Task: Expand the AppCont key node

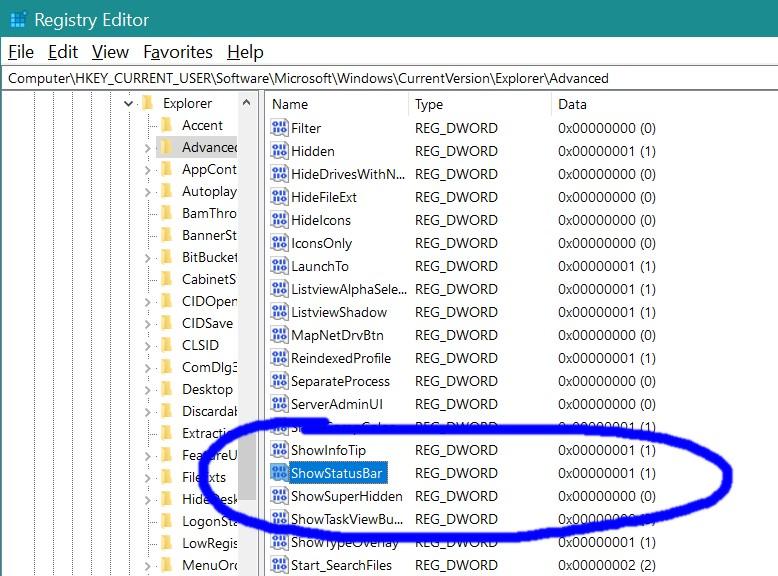Action: click(147, 170)
